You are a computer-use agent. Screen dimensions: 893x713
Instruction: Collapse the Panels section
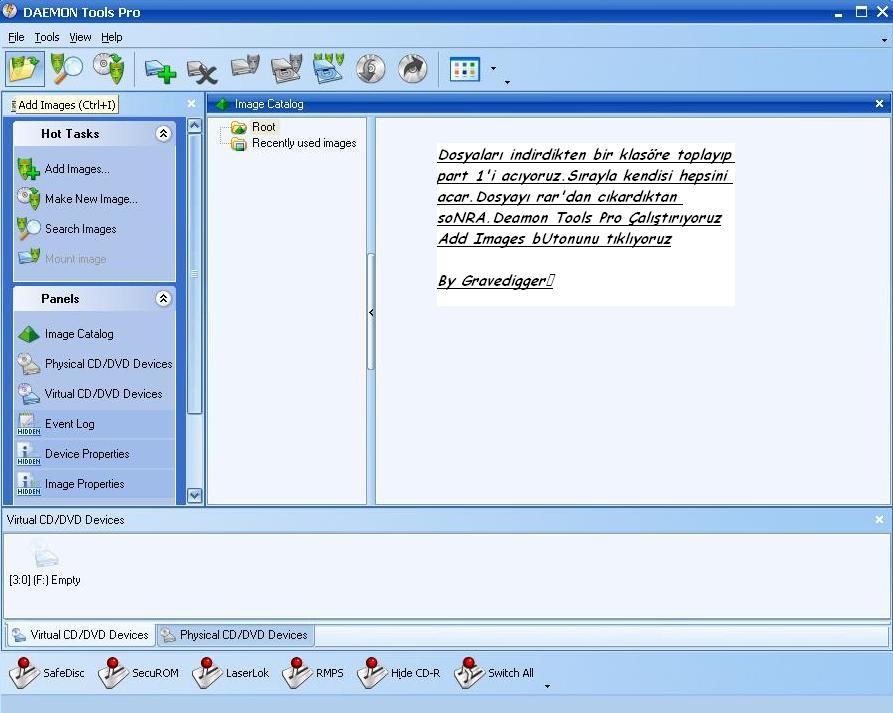tap(163, 298)
